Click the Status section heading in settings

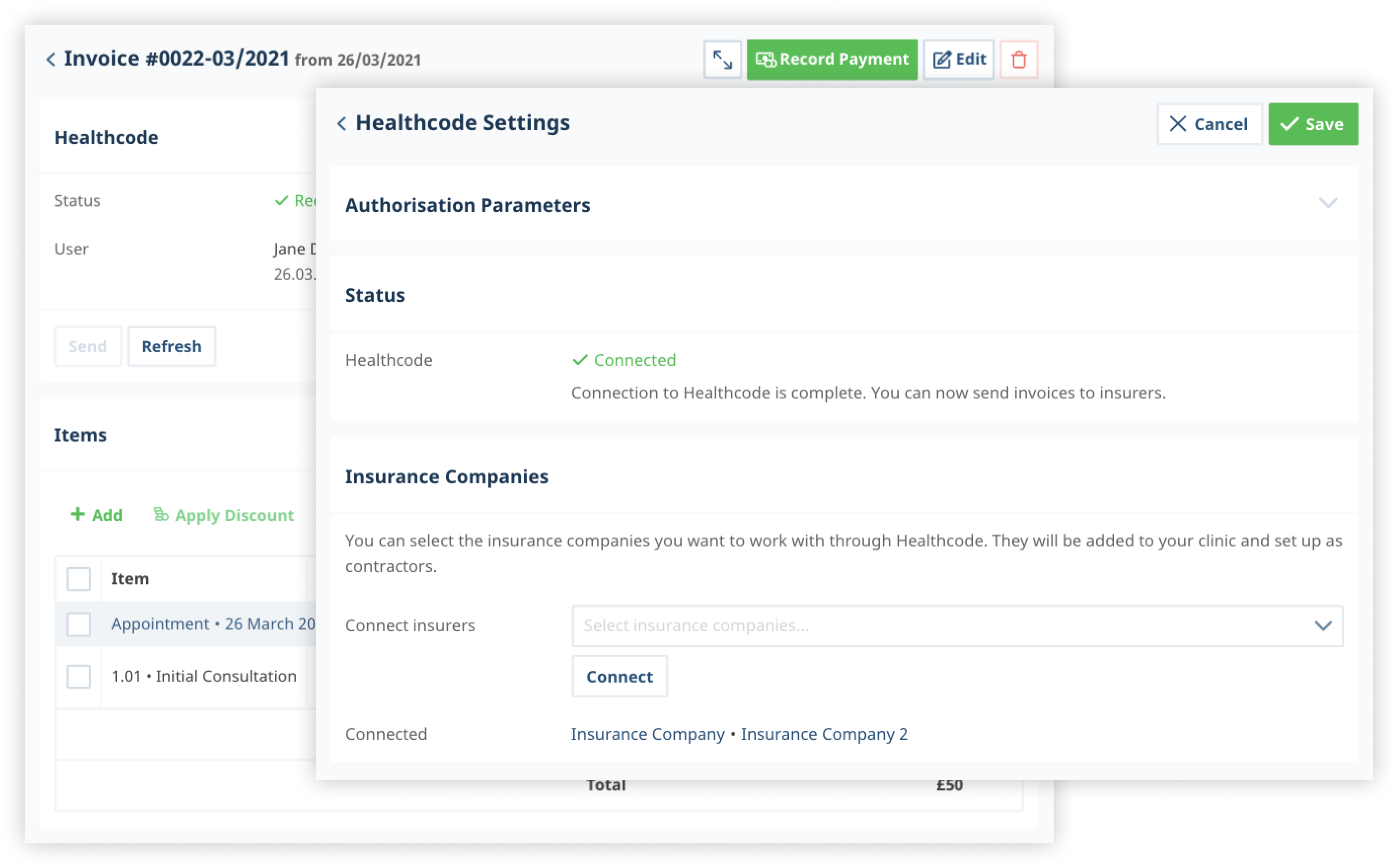[x=375, y=295]
